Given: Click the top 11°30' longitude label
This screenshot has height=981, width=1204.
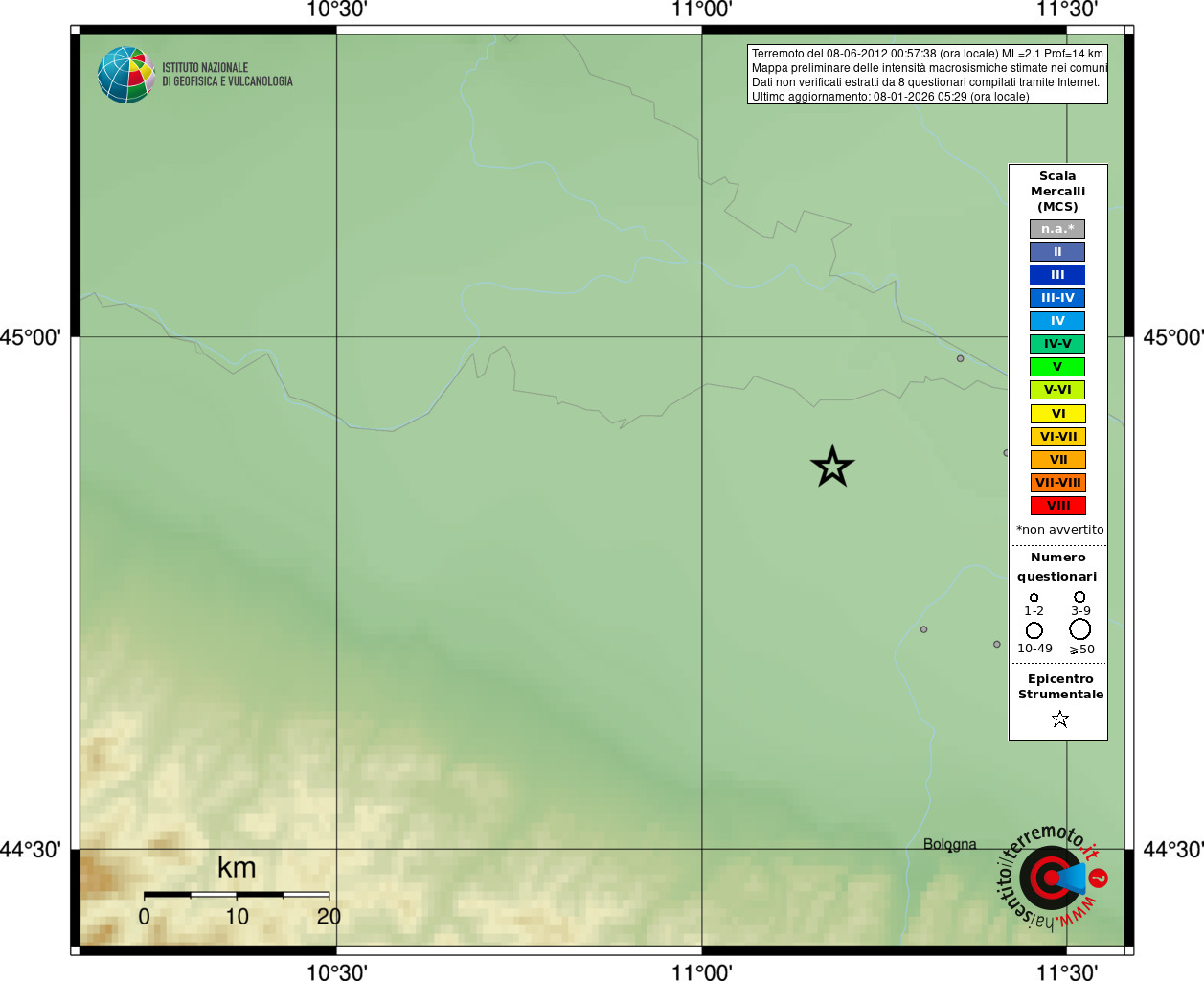Looking at the screenshot, I should (1066, 10).
